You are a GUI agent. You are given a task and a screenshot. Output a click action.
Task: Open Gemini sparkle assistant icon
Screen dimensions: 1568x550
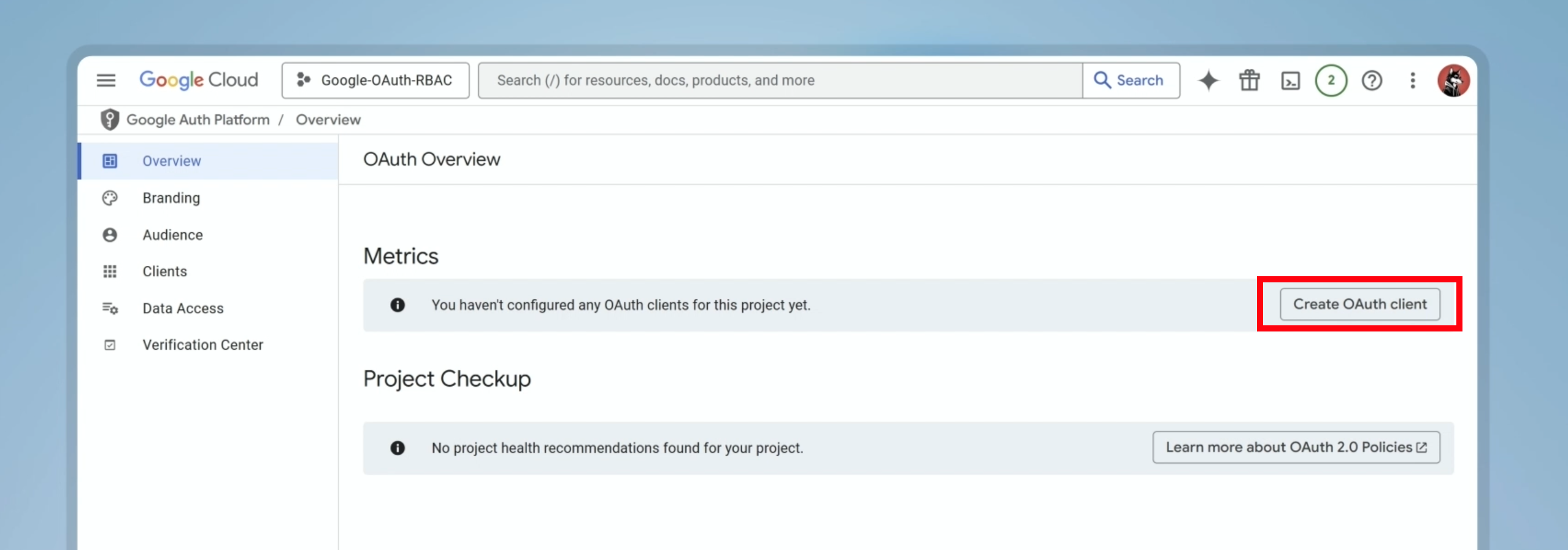coord(1209,80)
